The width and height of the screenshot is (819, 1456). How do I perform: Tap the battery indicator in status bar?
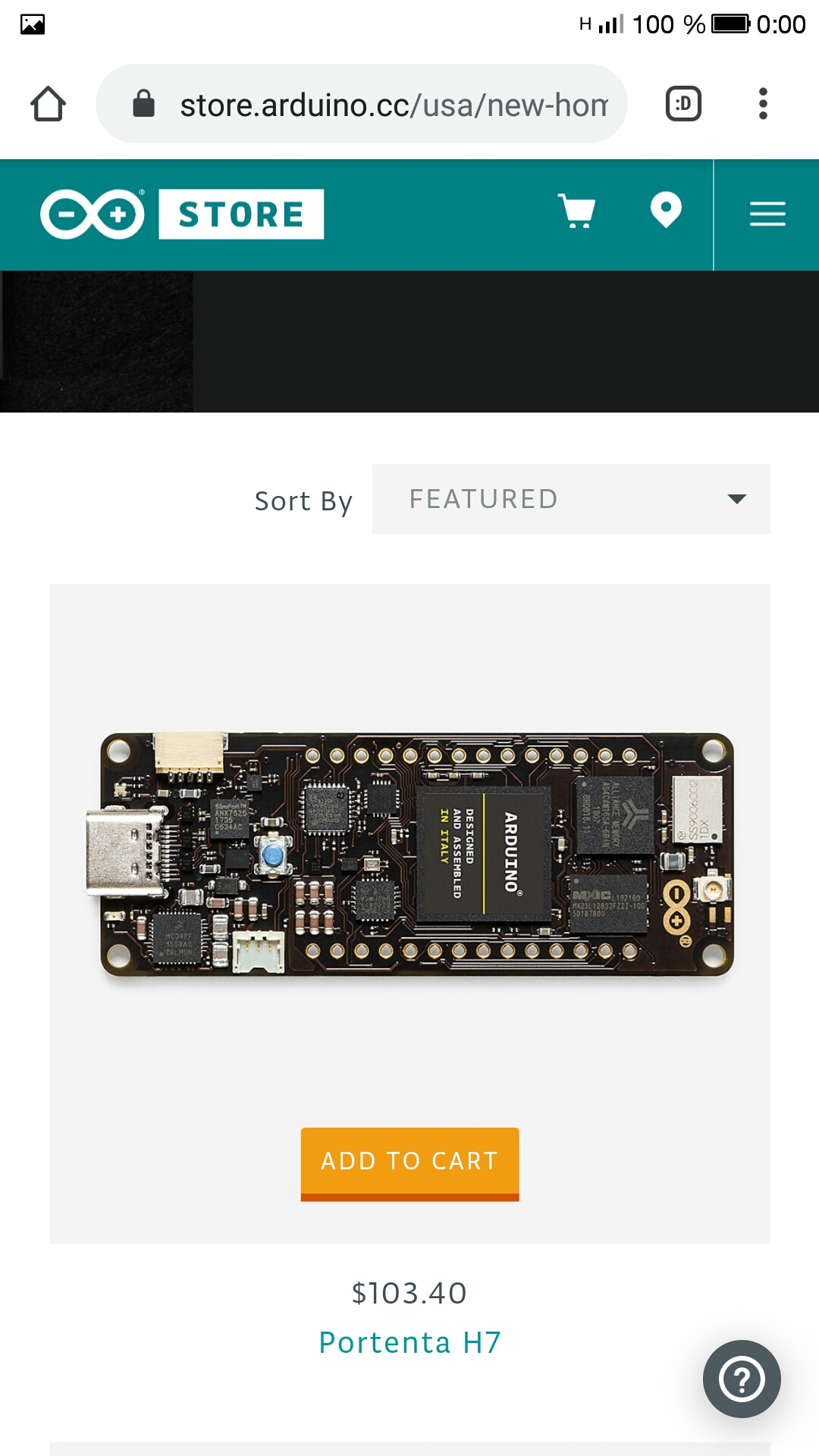(731, 24)
